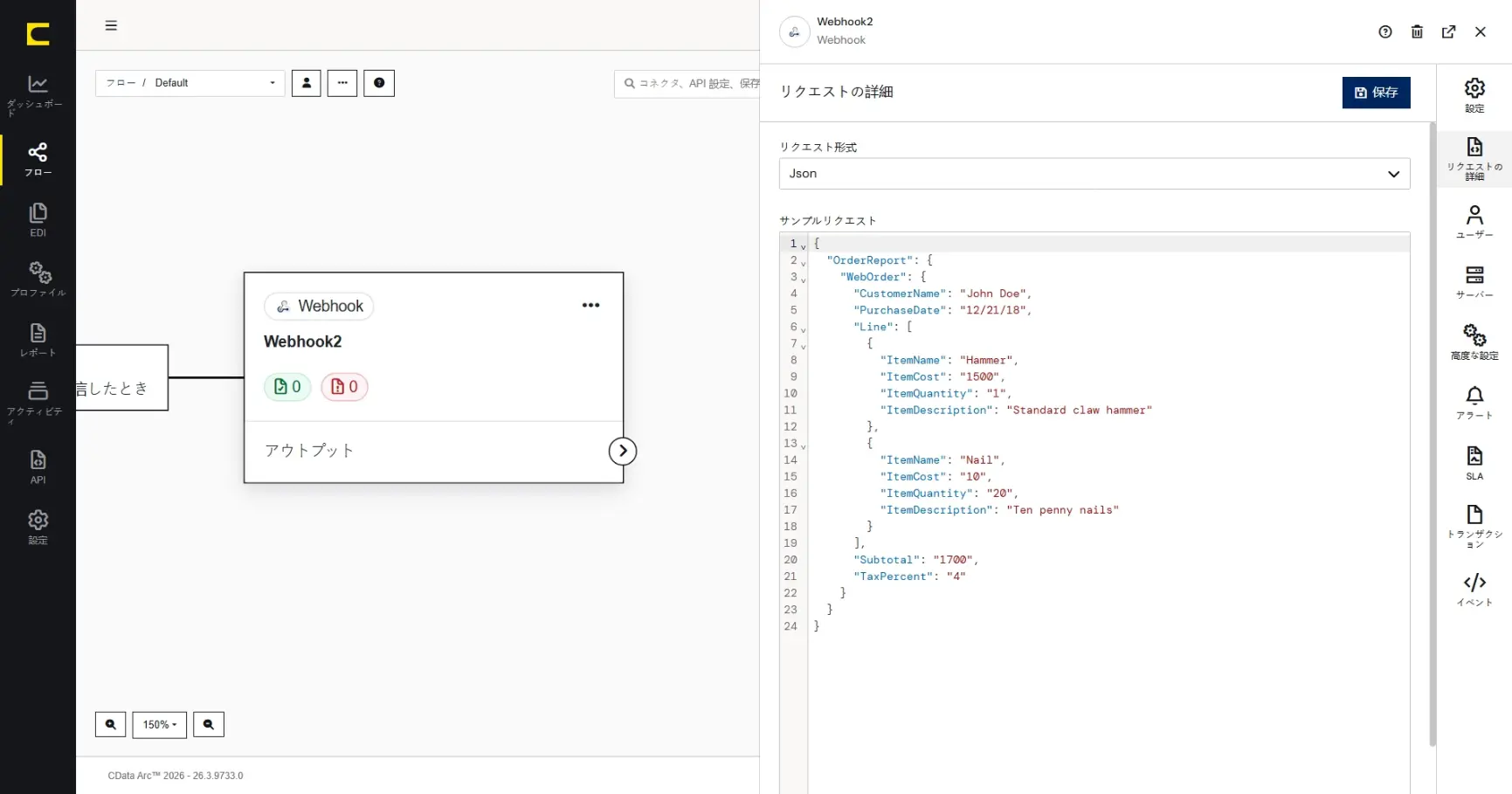Screen dimensions: 1512x794
Task: Click the success count badge on Webhook2
Action: coord(287,387)
